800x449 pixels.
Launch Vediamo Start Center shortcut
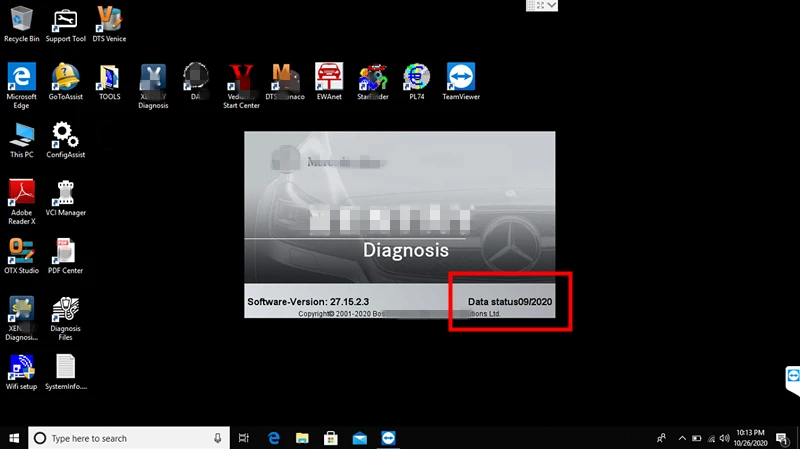[241, 85]
